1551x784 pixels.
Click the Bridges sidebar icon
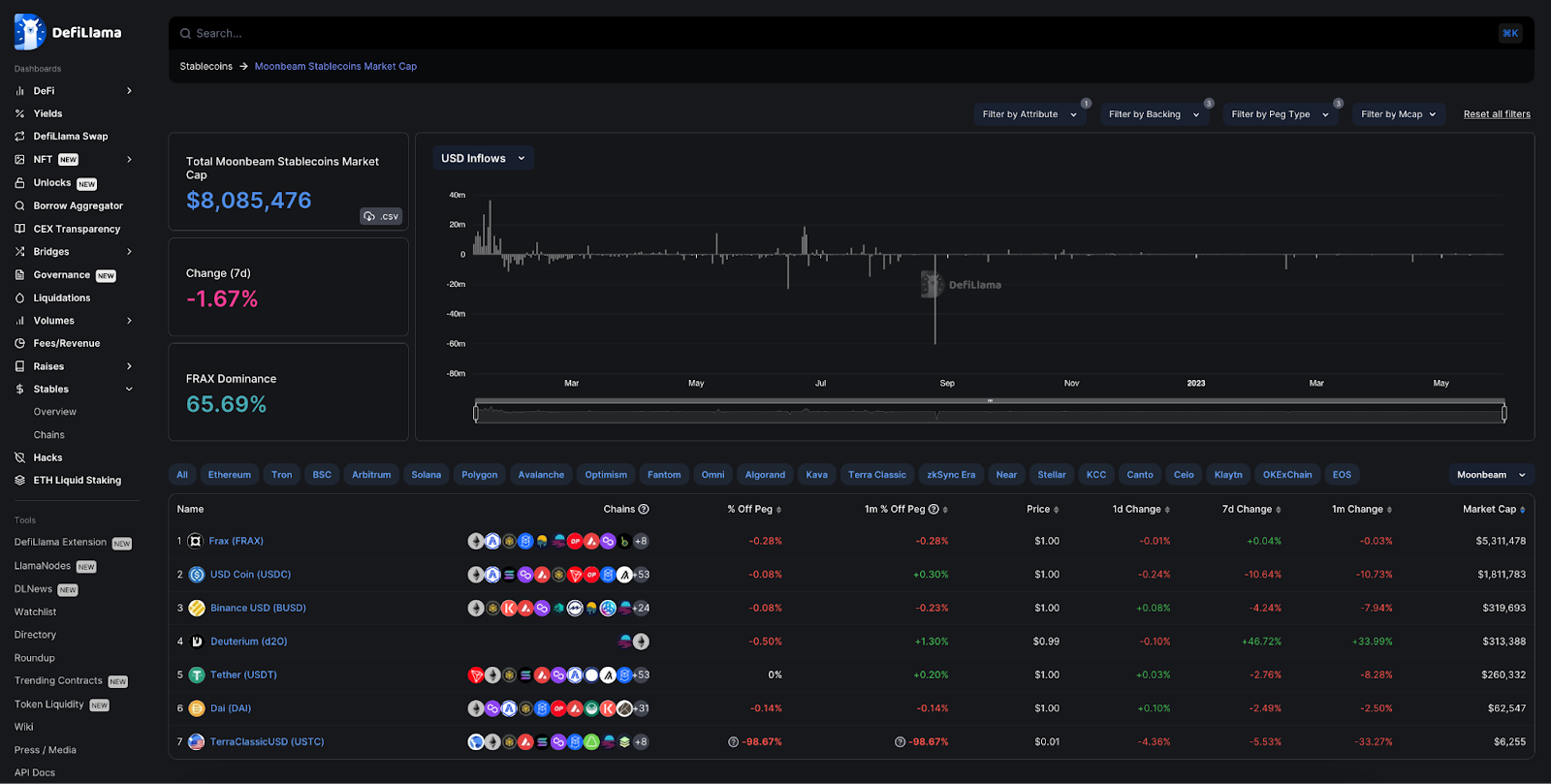20,252
